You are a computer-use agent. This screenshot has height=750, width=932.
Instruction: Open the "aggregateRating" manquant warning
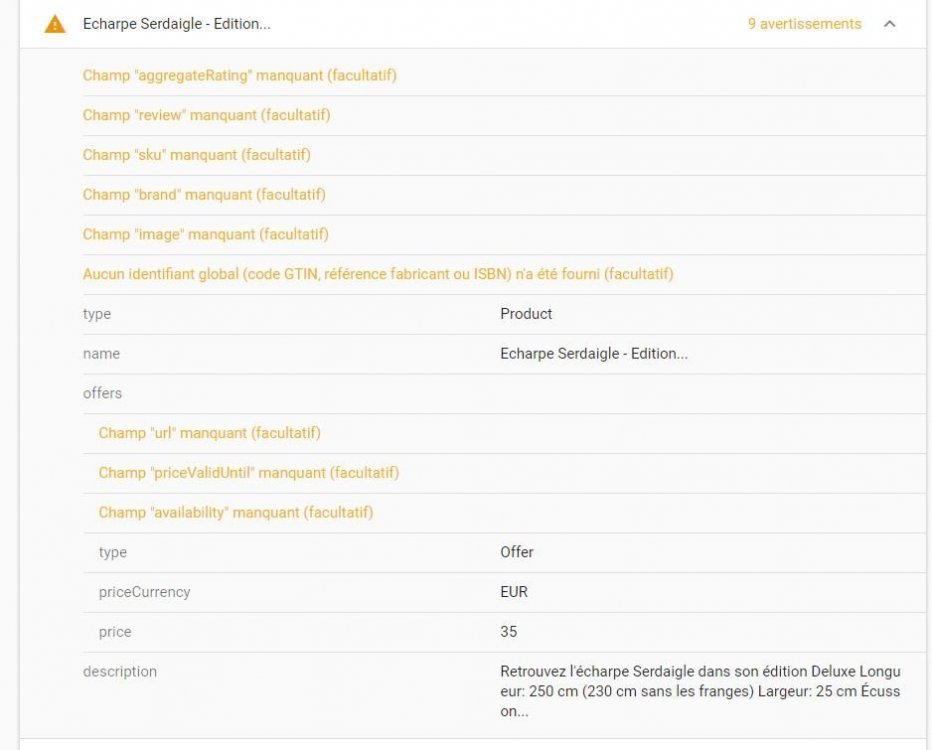240,75
